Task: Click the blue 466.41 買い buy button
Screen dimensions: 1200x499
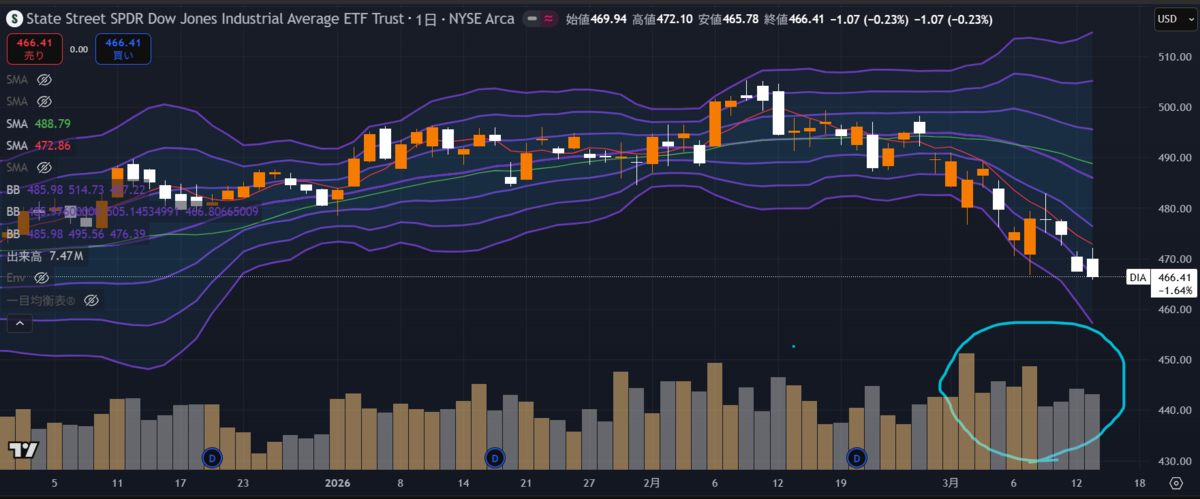Action: (122, 48)
